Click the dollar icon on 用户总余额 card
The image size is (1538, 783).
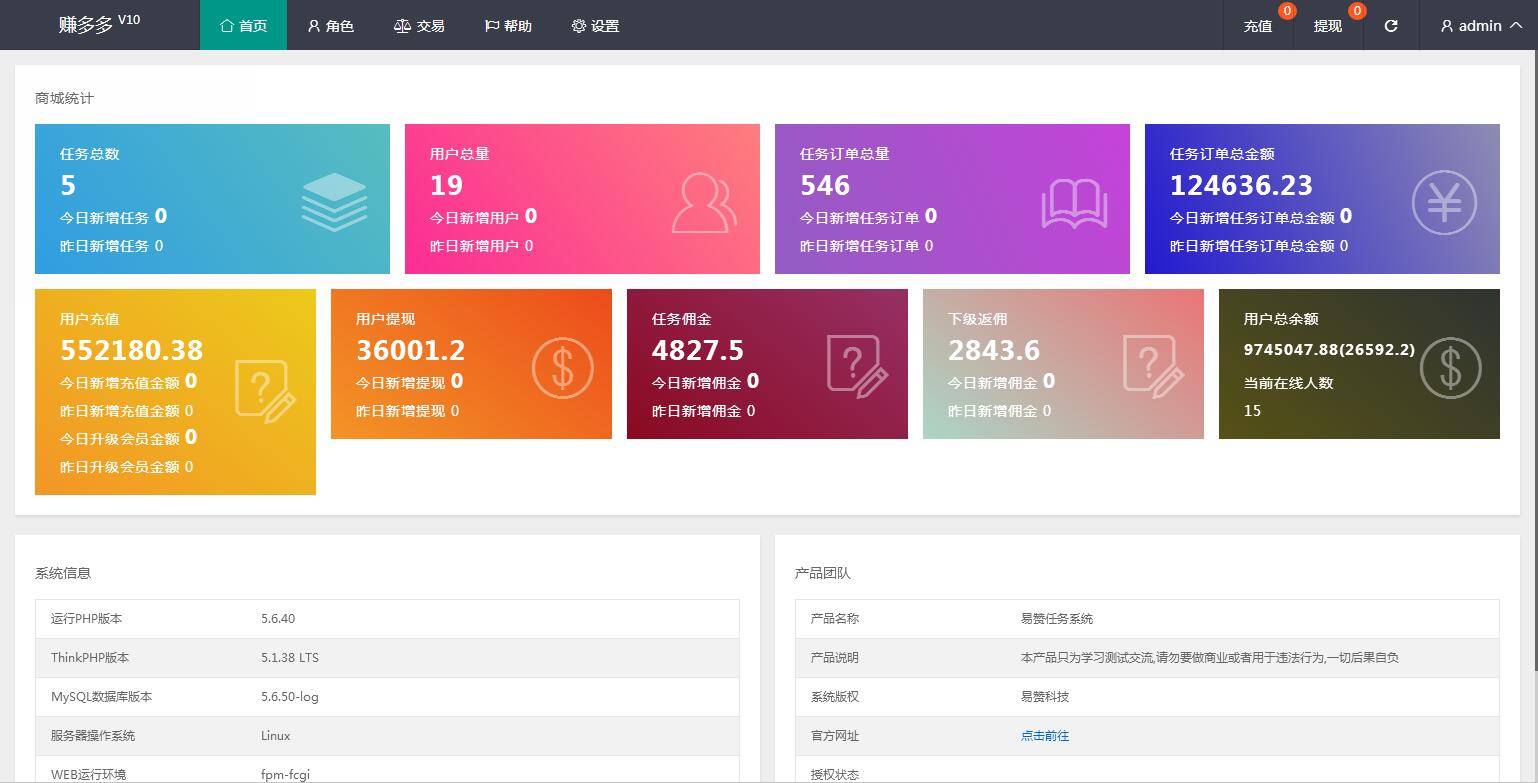tap(1450, 368)
